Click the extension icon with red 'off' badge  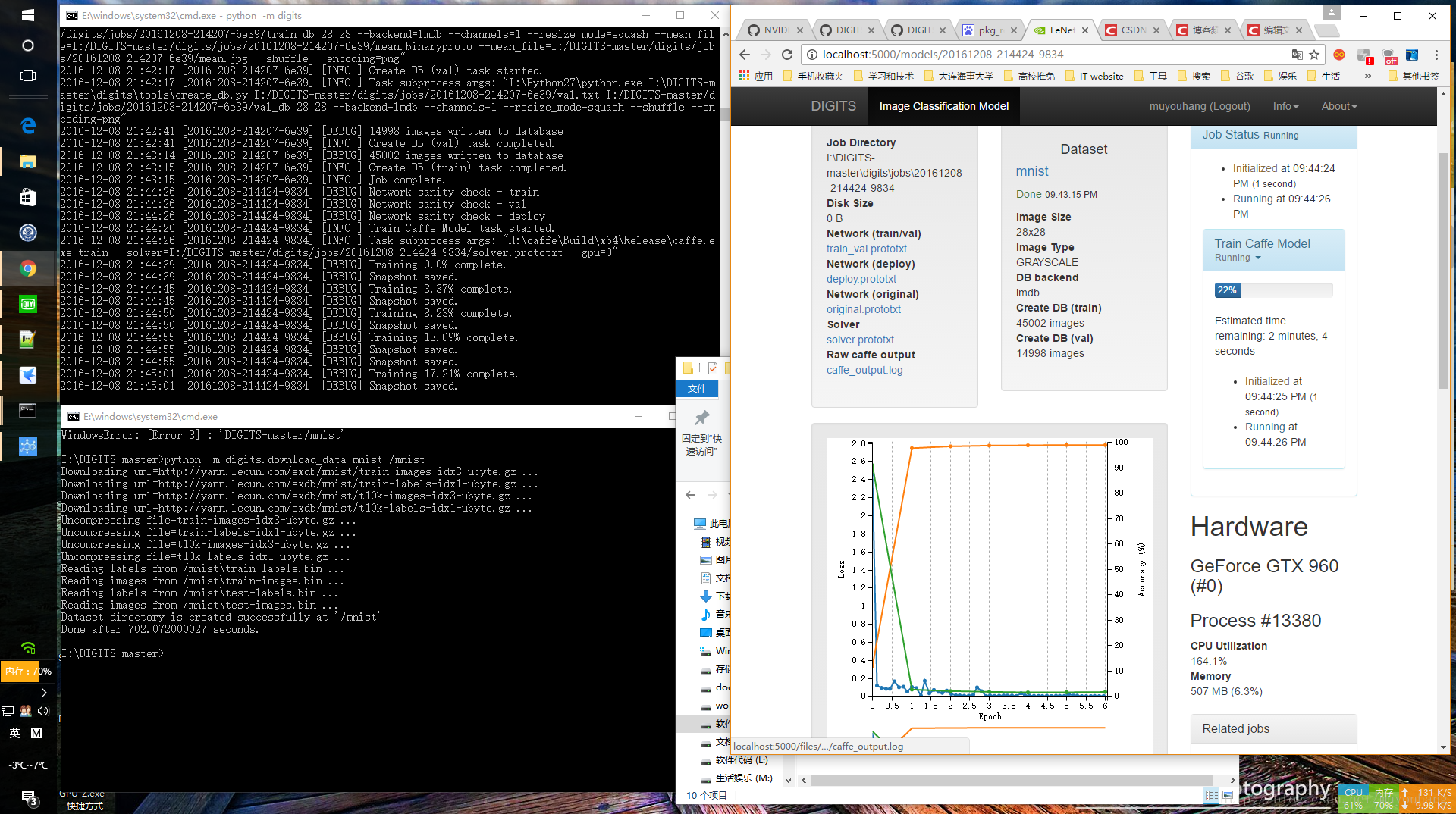(x=1390, y=56)
